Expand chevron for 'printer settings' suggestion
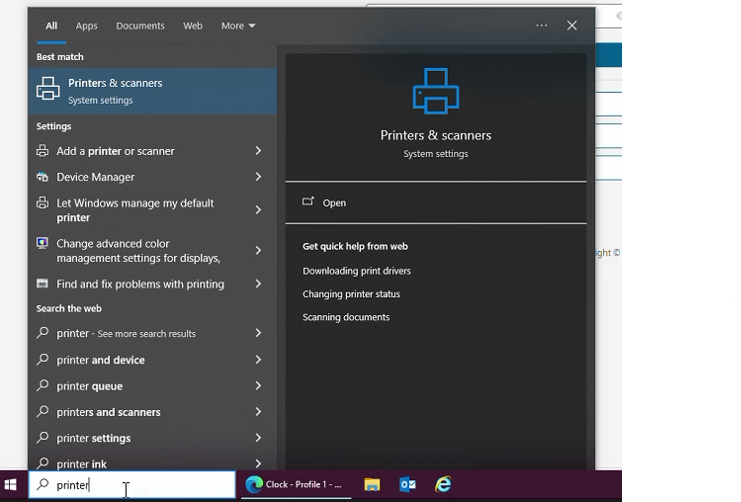This screenshot has width=741, height=502. [258, 438]
